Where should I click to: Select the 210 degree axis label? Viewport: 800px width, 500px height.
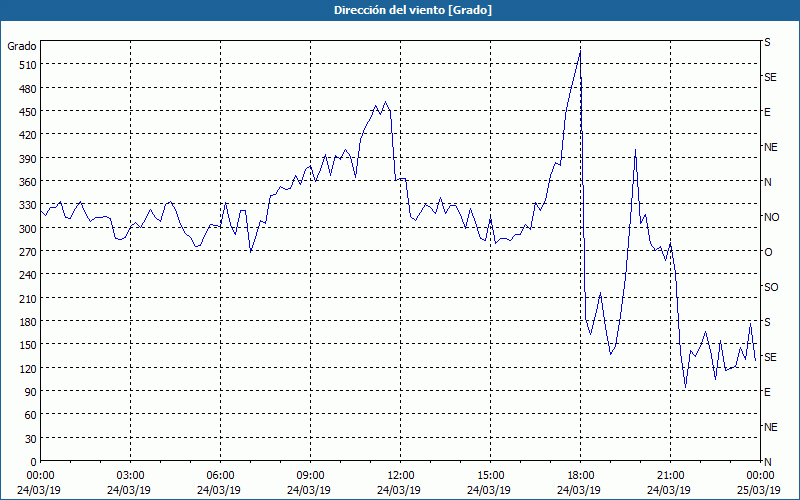28,298
